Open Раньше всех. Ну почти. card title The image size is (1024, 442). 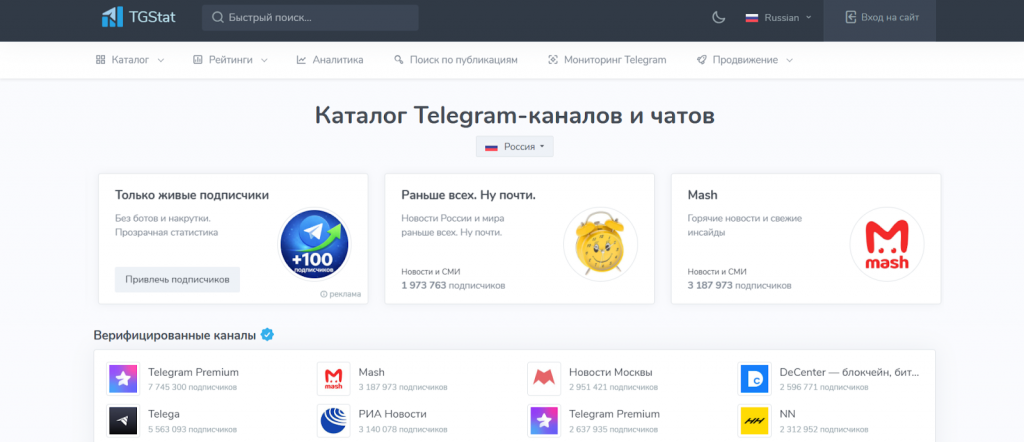468,195
